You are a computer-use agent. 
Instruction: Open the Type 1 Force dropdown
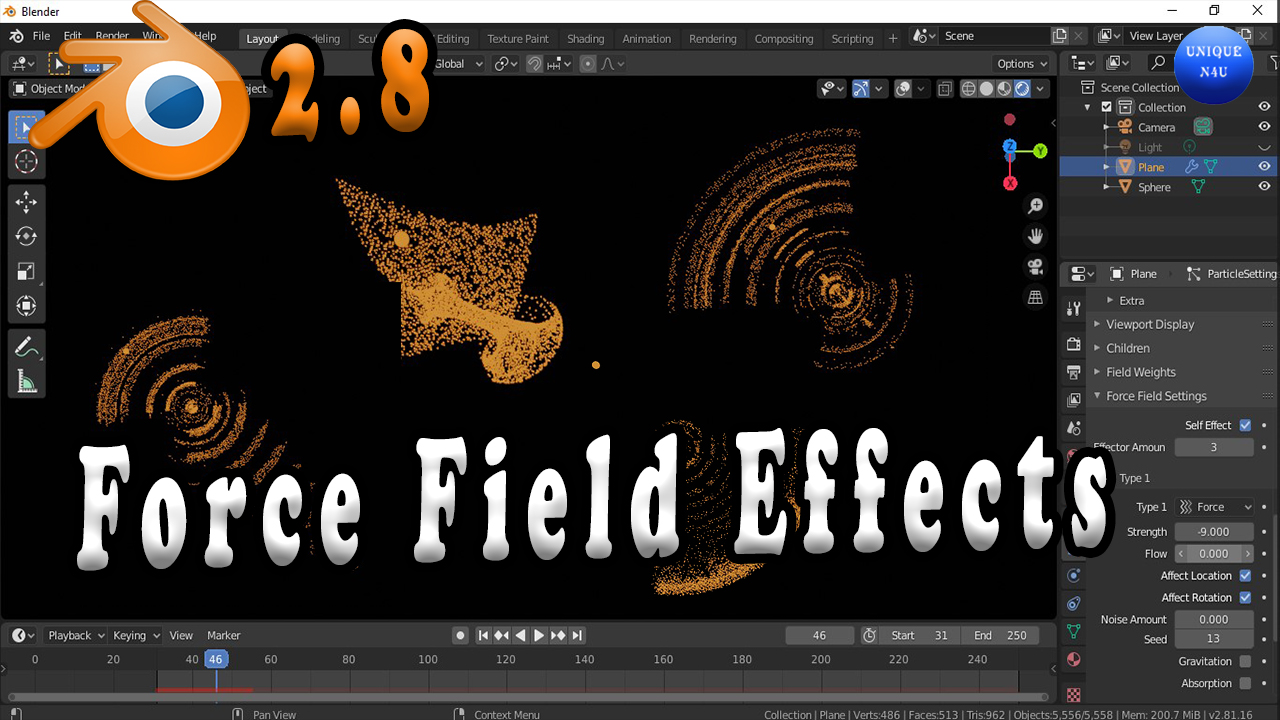click(x=1214, y=507)
